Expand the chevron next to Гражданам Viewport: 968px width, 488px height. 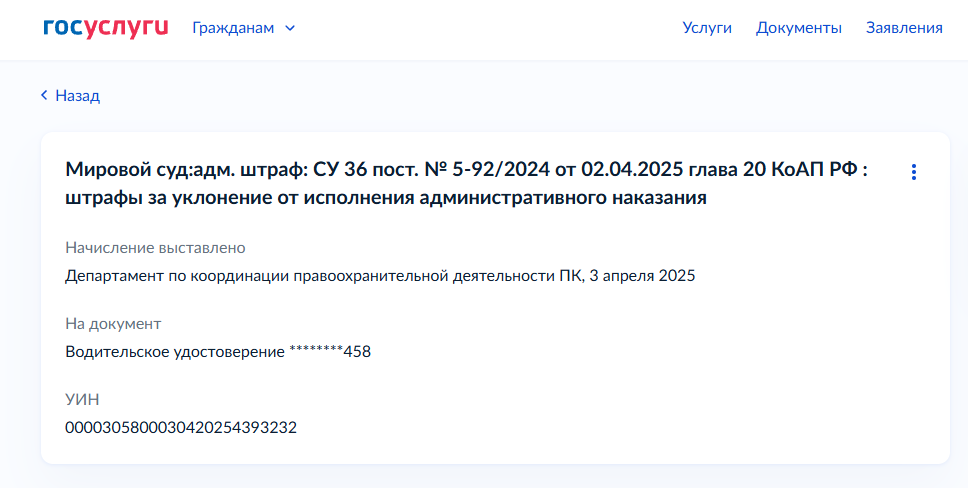pyautogui.click(x=290, y=28)
